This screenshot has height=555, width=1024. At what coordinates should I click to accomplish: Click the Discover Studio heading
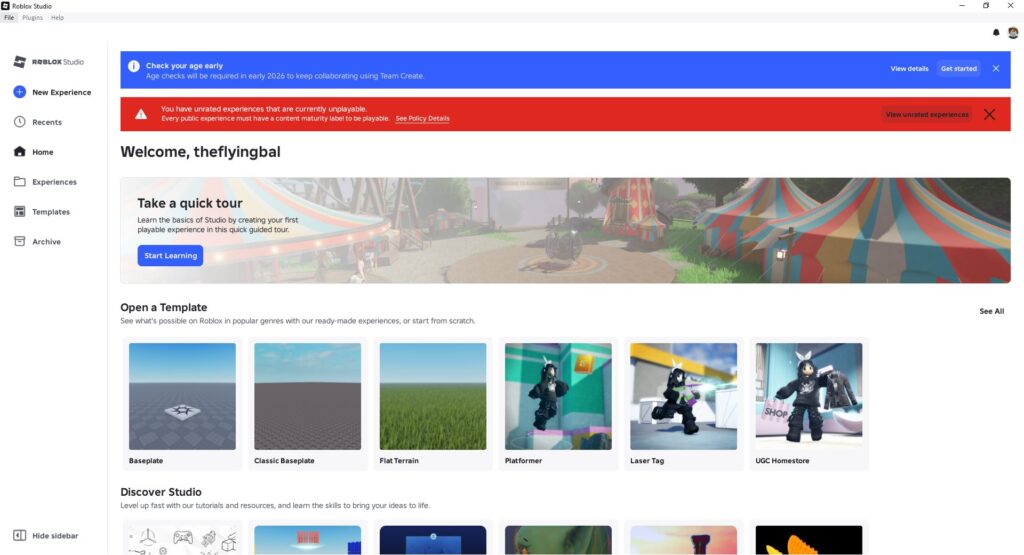pos(161,492)
